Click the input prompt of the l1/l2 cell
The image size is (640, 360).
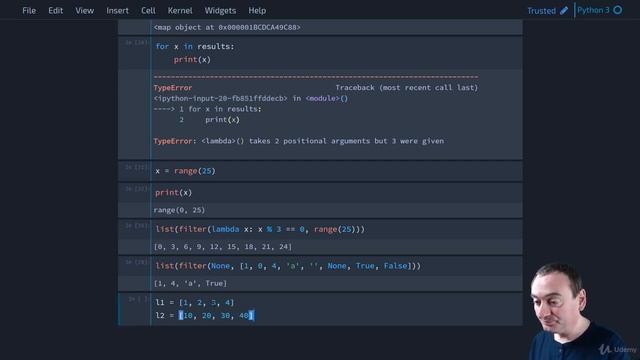(137, 300)
